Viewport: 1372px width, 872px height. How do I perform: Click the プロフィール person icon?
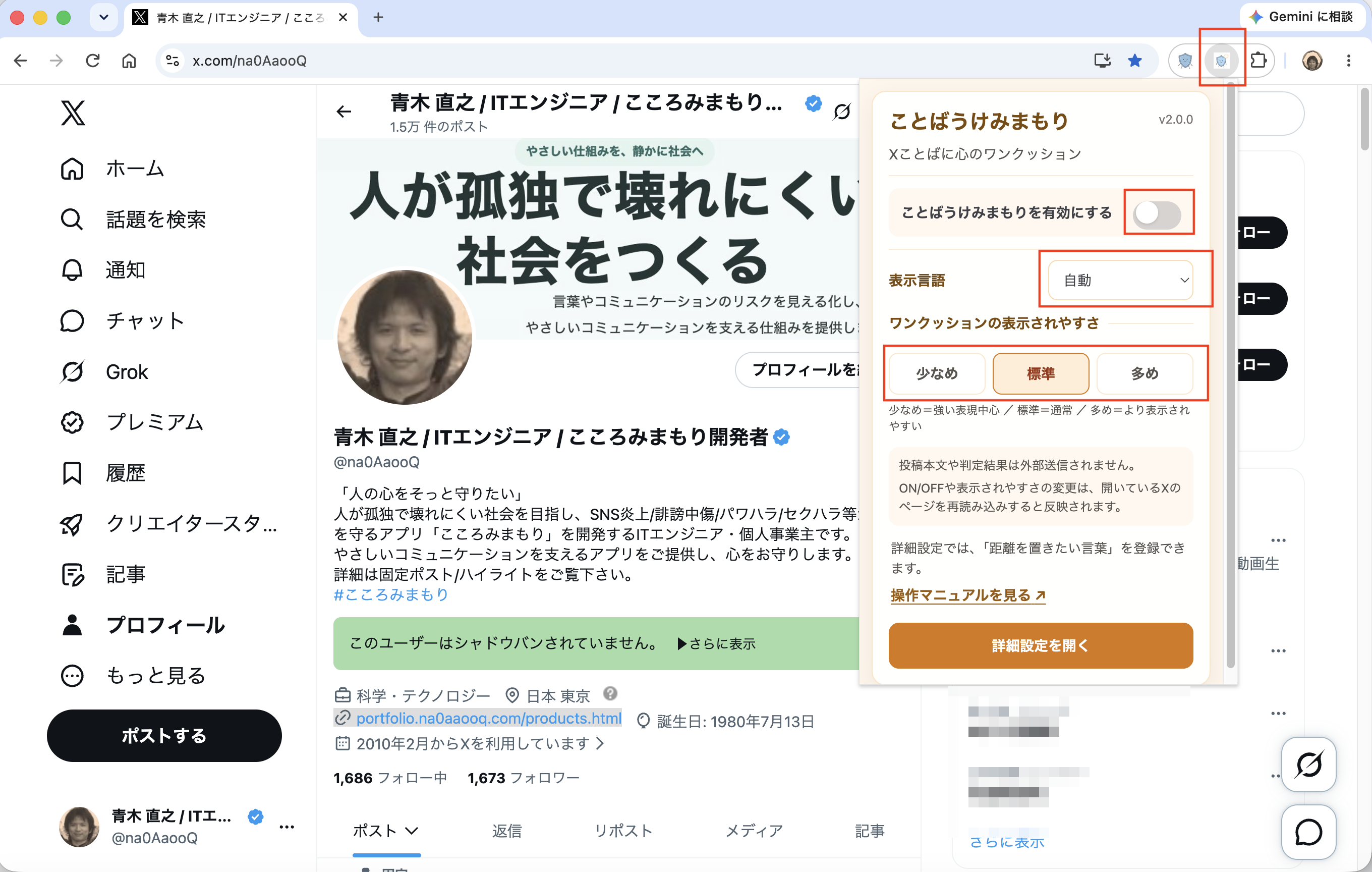pyautogui.click(x=72, y=625)
